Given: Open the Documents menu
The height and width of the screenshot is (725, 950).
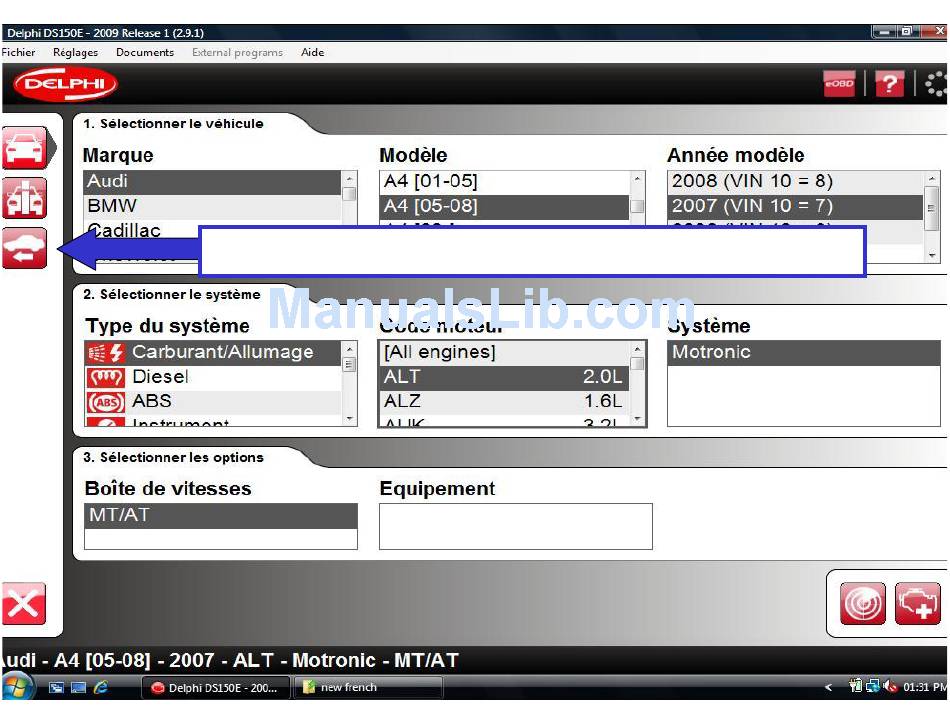Looking at the screenshot, I should tap(145, 53).
